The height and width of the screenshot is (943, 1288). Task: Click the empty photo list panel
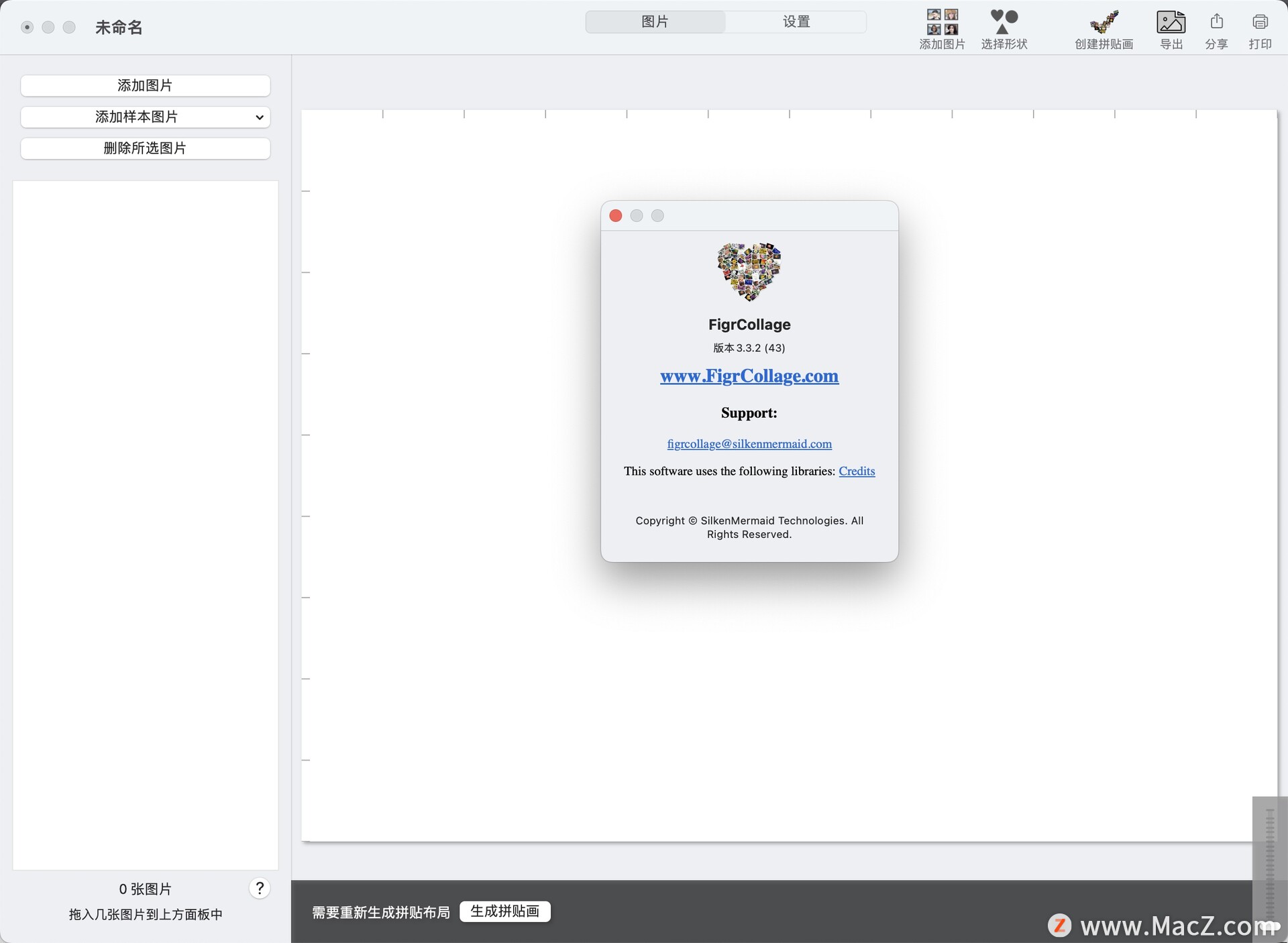click(146, 524)
